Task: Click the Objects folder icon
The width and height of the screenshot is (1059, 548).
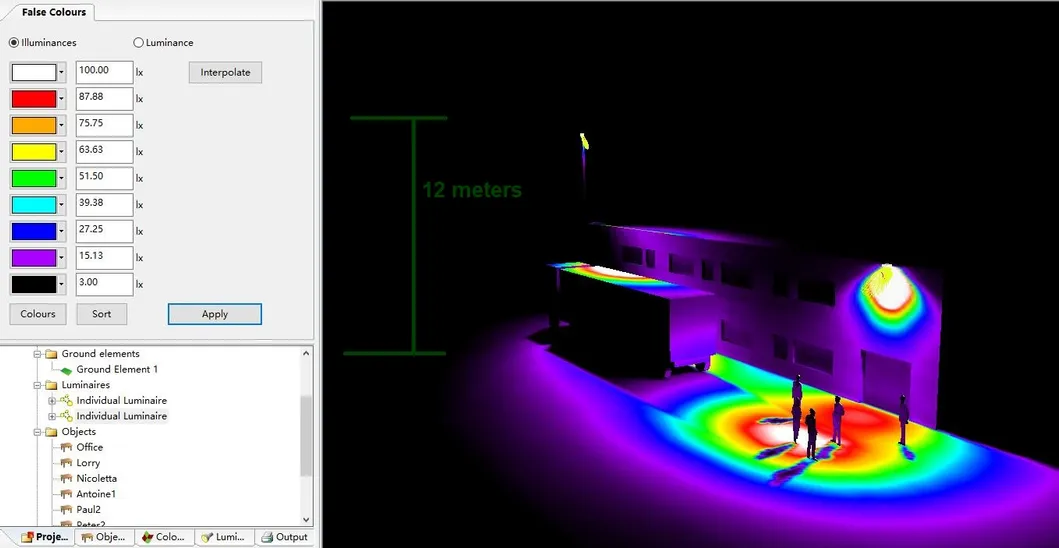Action: (x=51, y=432)
